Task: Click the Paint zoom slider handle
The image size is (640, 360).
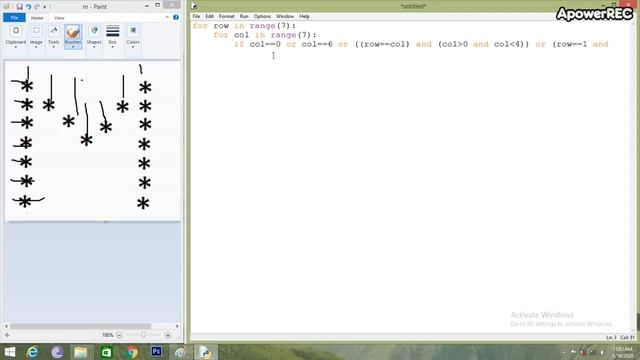Action: point(143,335)
